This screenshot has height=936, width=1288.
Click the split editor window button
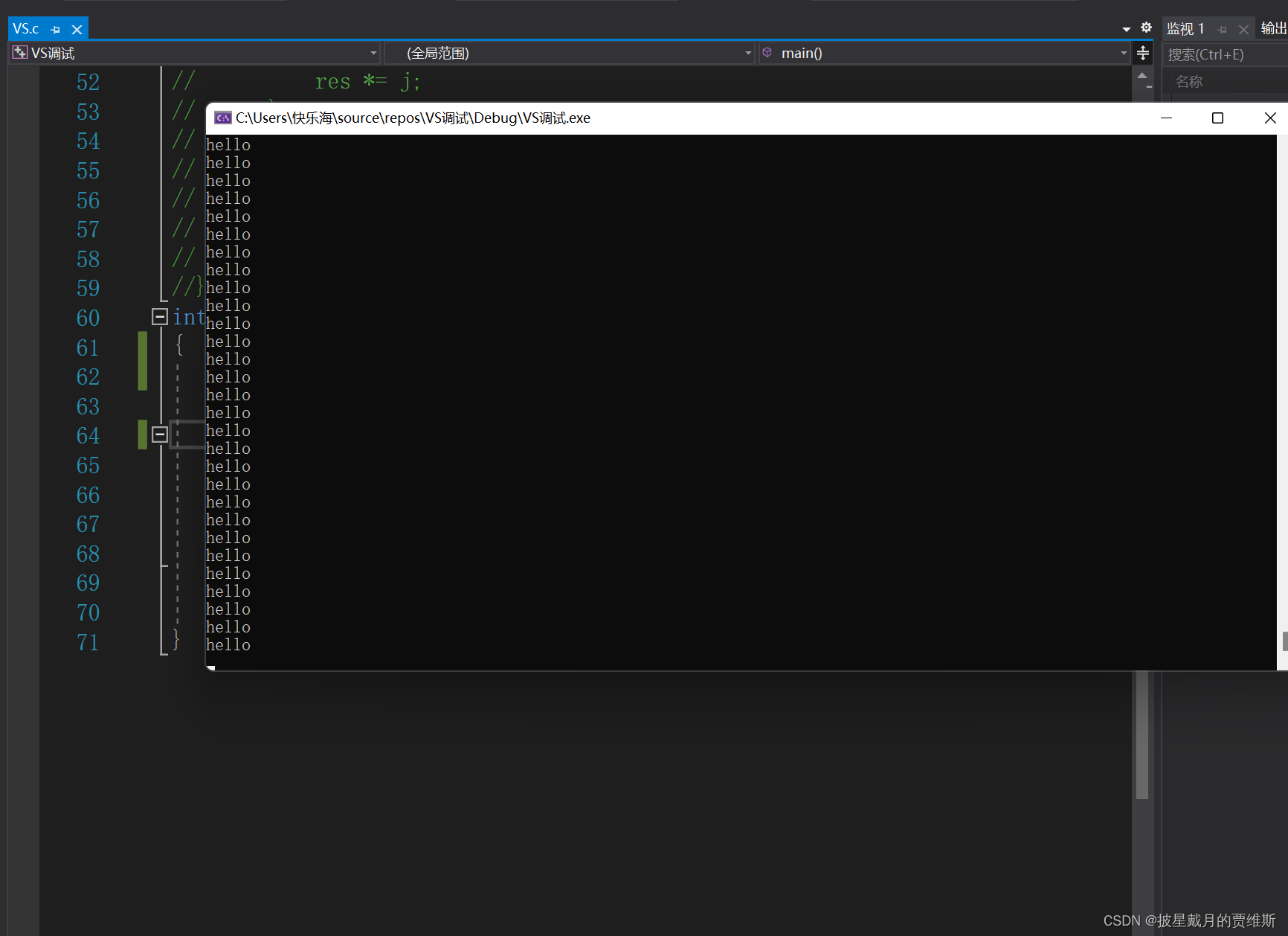[x=1143, y=53]
